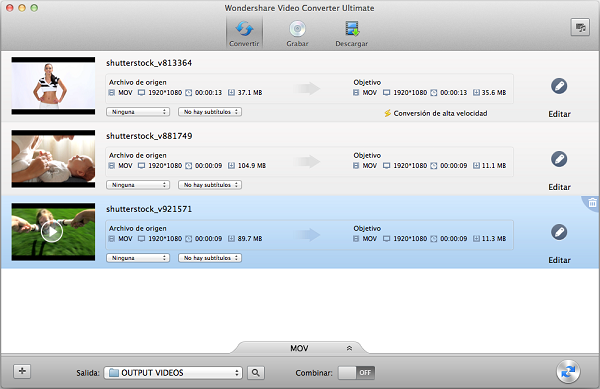Open subtitle dropdown for shutterstock_v921571
Image resolution: width=600 pixels, height=389 pixels.
tap(210, 258)
